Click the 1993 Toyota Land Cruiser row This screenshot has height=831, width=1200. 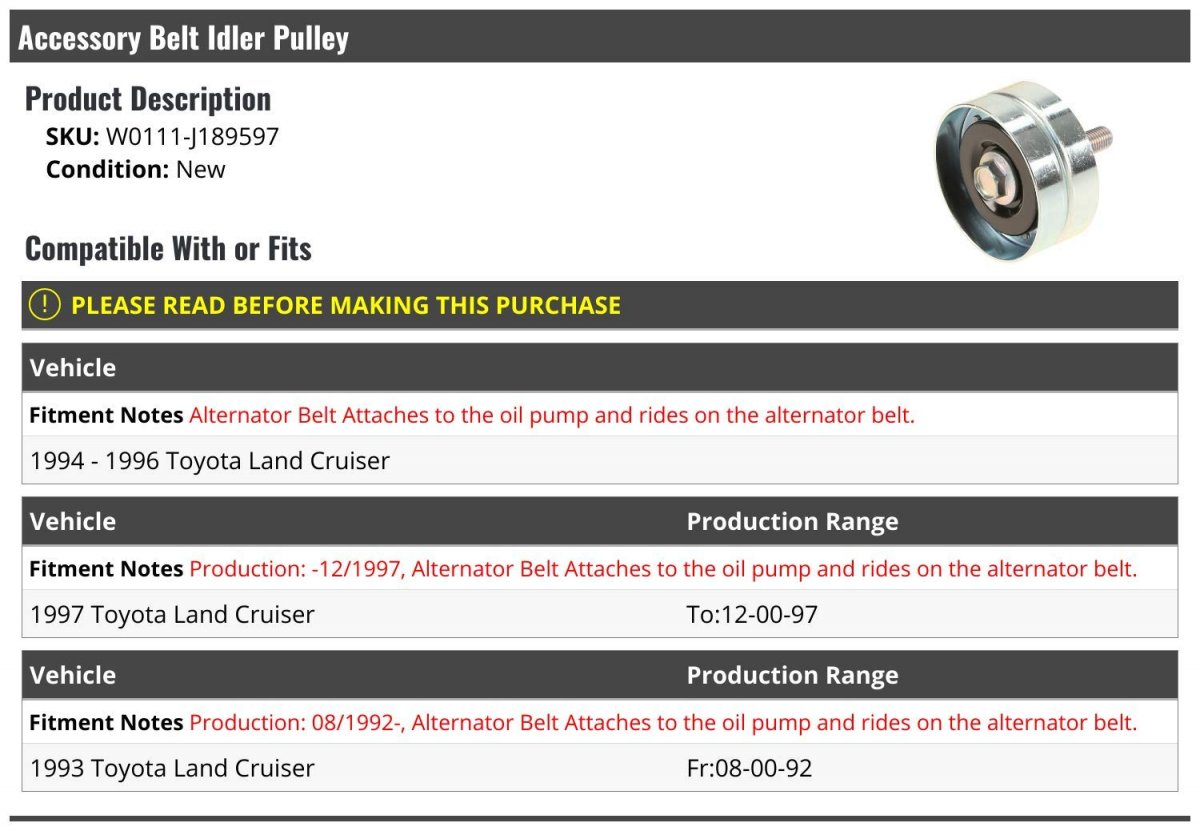click(600, 768)
